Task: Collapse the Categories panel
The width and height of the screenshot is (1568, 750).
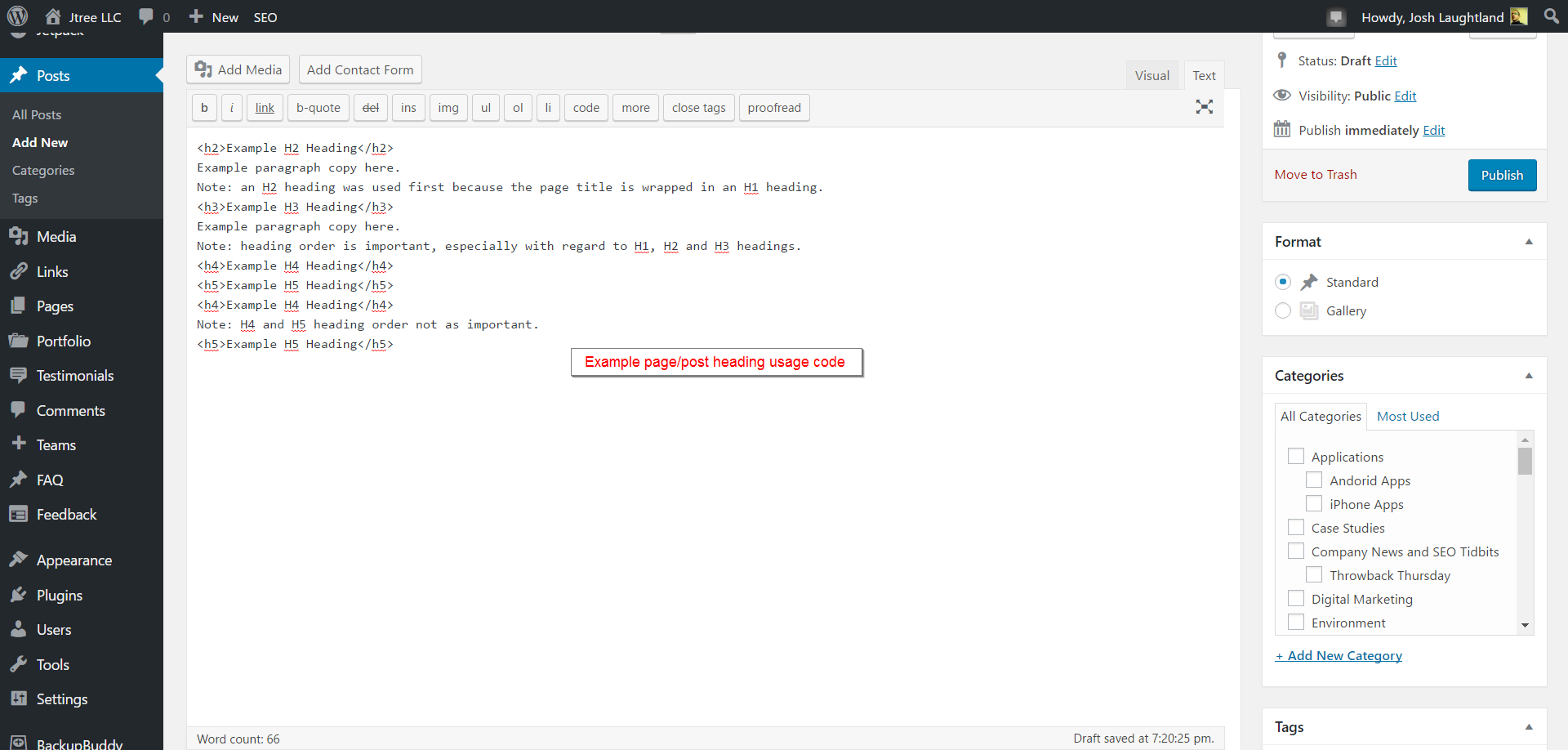Action: coord(1529,376)
